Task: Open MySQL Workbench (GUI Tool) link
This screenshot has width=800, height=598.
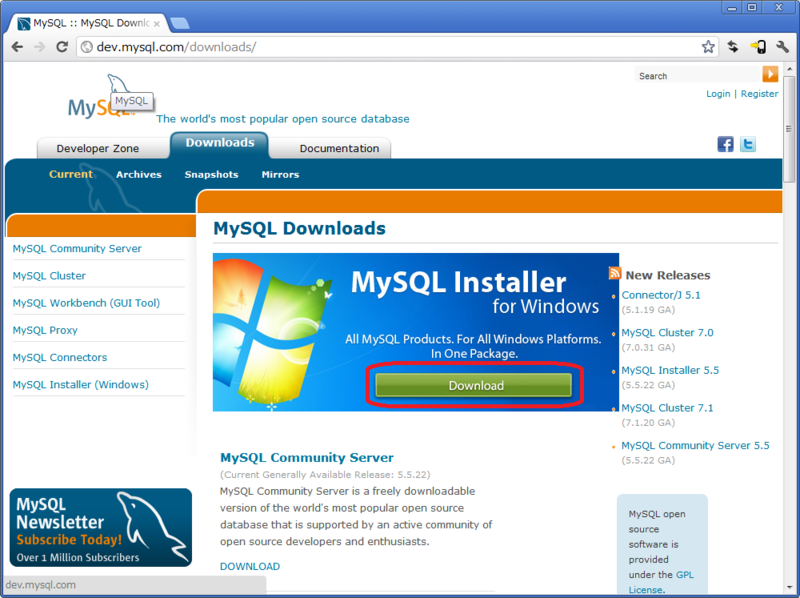Action: (x=86, y=303)
